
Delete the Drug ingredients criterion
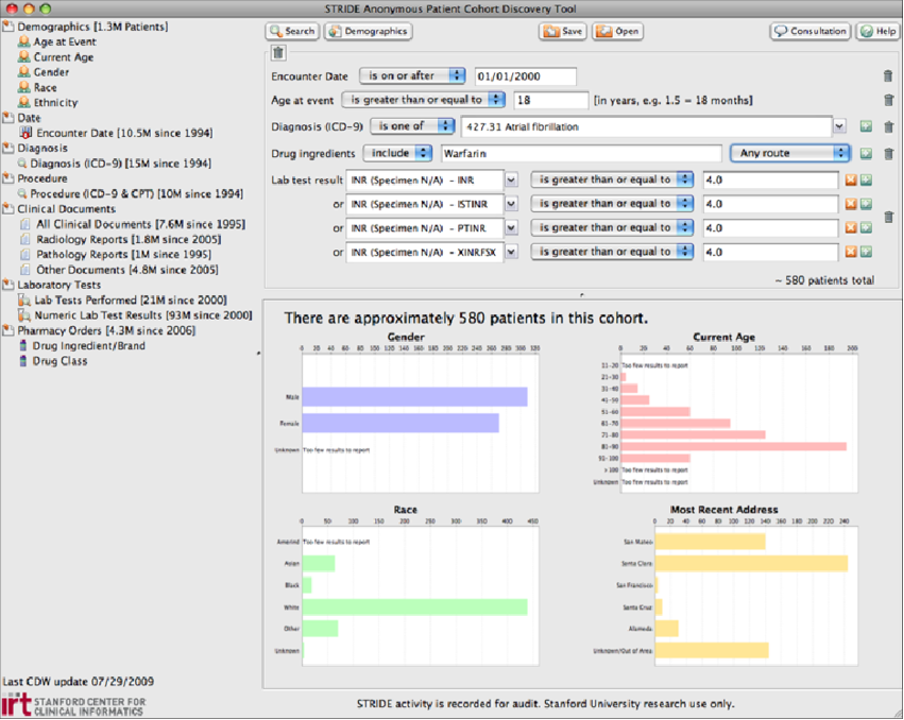coord(888,153)
